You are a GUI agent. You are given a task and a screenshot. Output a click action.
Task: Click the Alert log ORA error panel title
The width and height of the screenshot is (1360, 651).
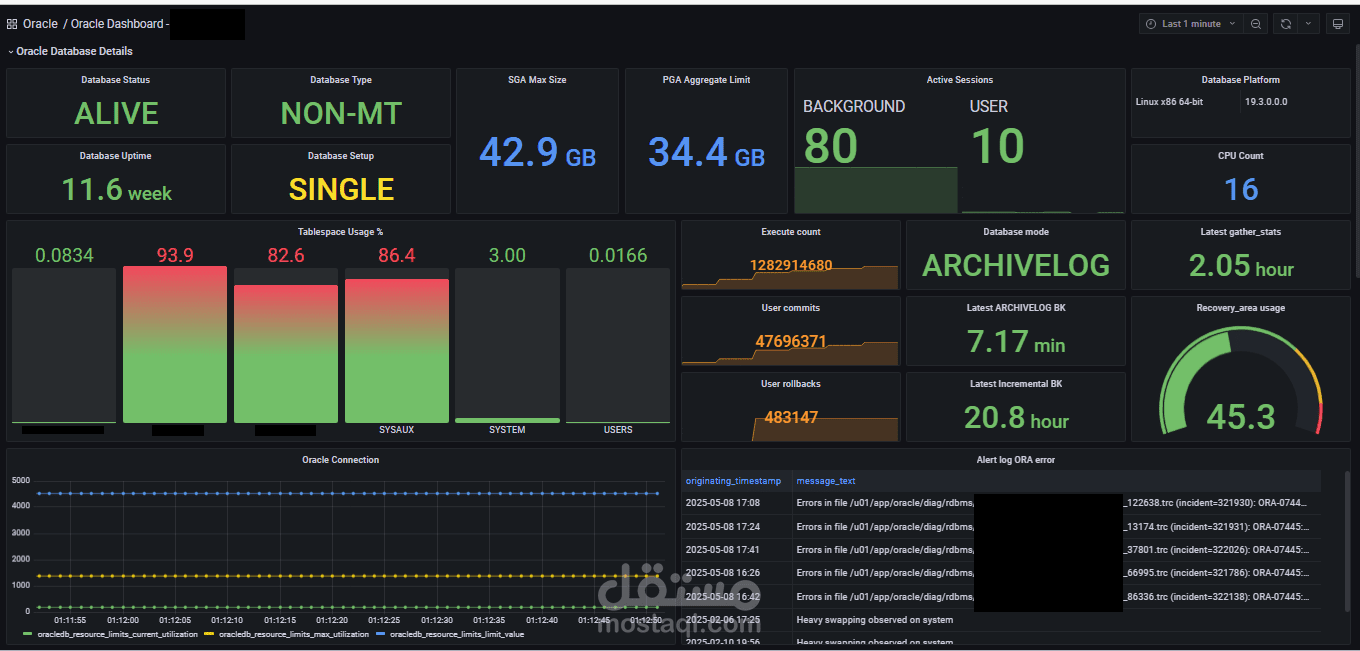(1016, 460)
